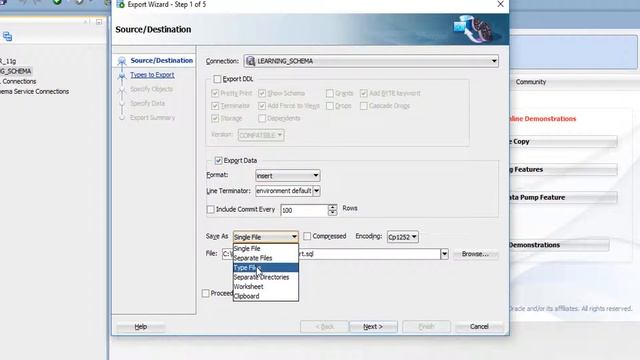Collapse the Save As dropdown arrow
Image resolution: width=640 pixels, height=360 pixels.
pyautogui.click(x=294, y=237)
